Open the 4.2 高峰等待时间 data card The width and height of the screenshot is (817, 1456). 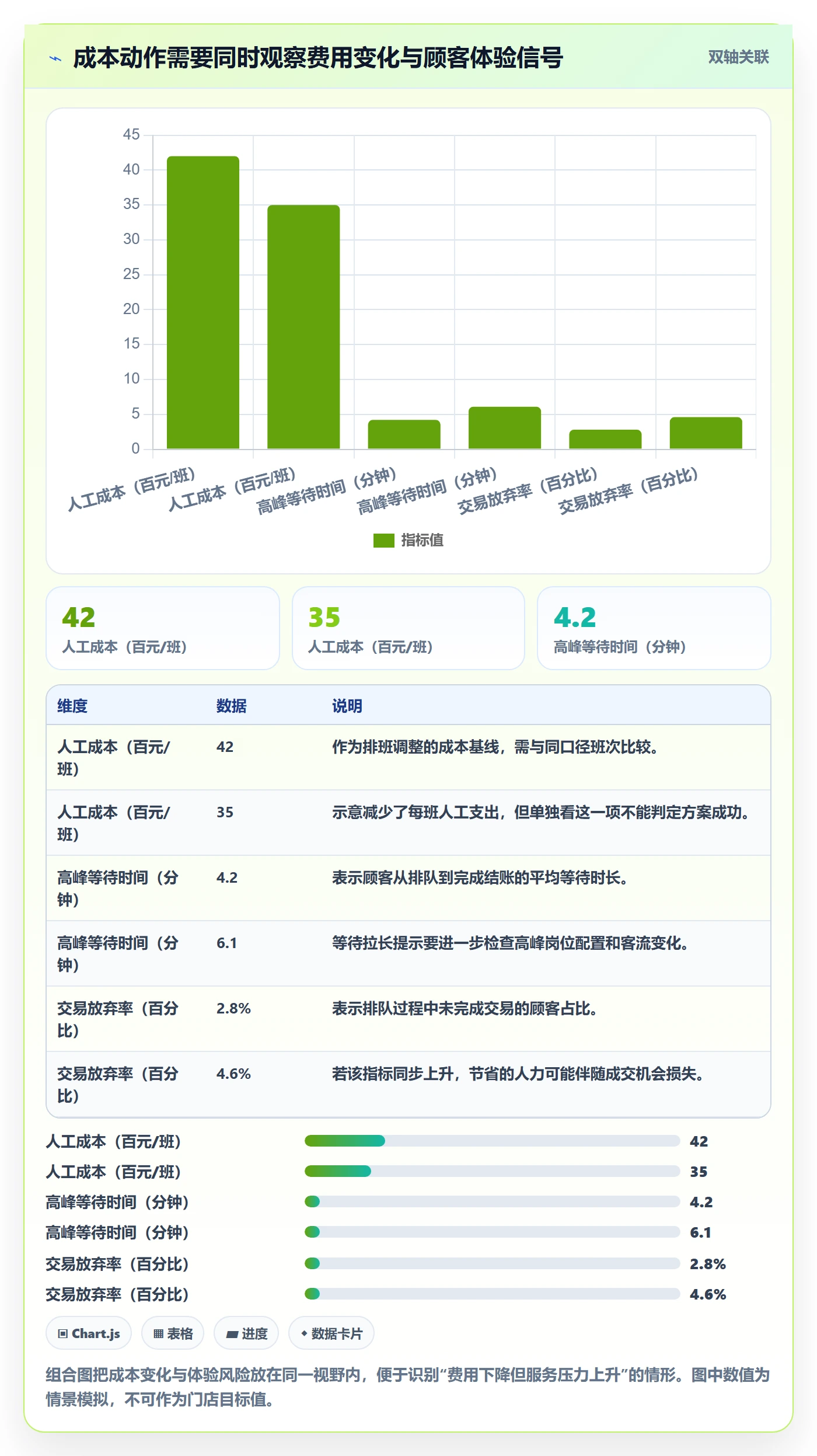654,628
